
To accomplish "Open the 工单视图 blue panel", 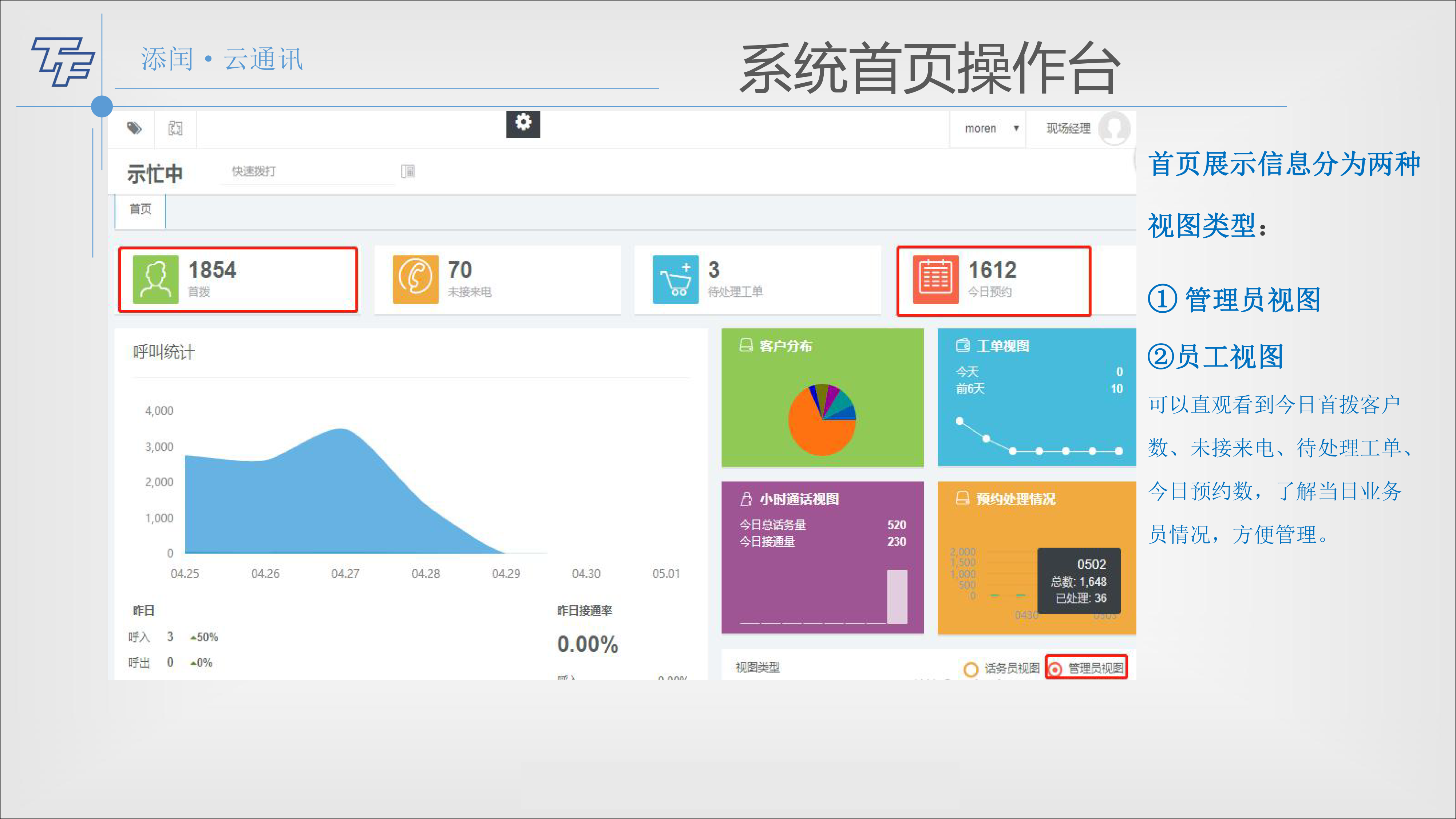I will coord(1002,346).
